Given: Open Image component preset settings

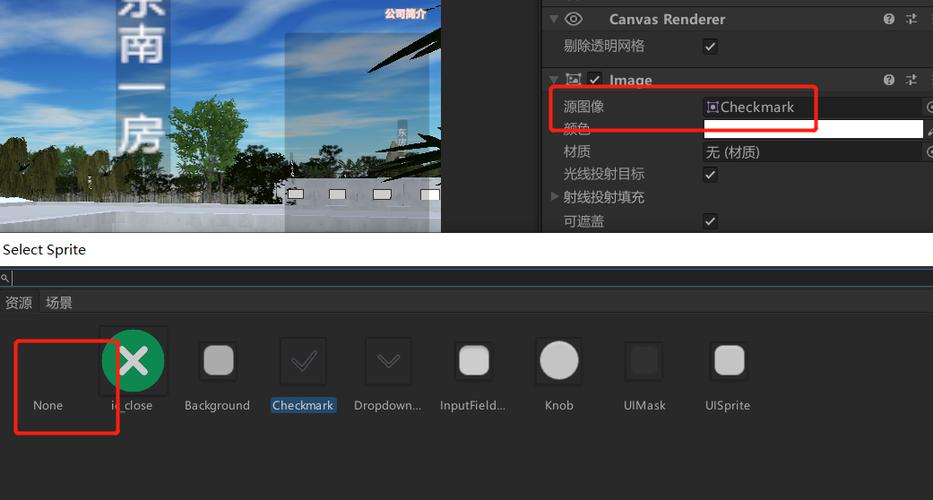Looking at the screenshot, I should tap(912, 80).
